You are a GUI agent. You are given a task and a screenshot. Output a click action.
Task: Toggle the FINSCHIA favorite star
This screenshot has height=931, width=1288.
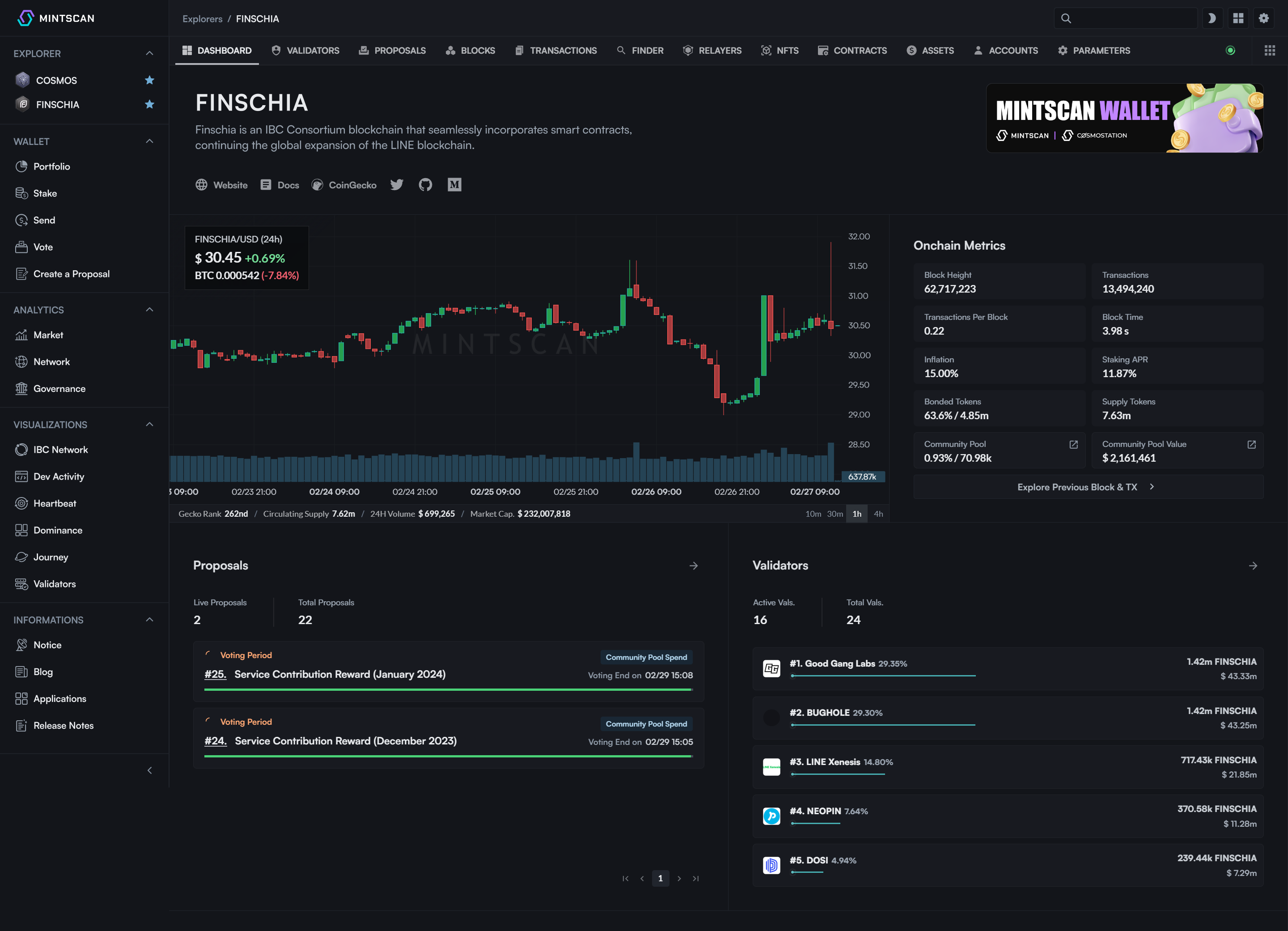pos(149,105)
